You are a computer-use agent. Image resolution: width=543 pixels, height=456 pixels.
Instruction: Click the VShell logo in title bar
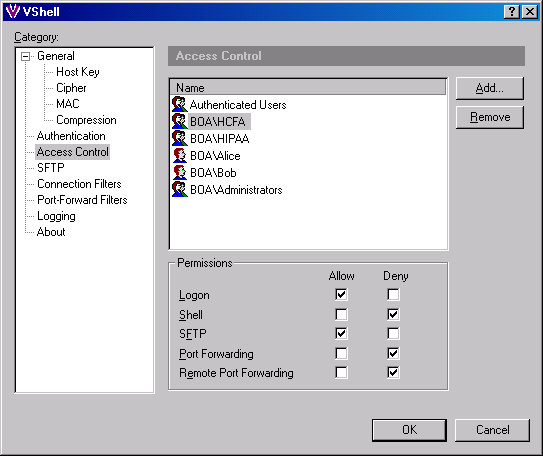(13, 11)
